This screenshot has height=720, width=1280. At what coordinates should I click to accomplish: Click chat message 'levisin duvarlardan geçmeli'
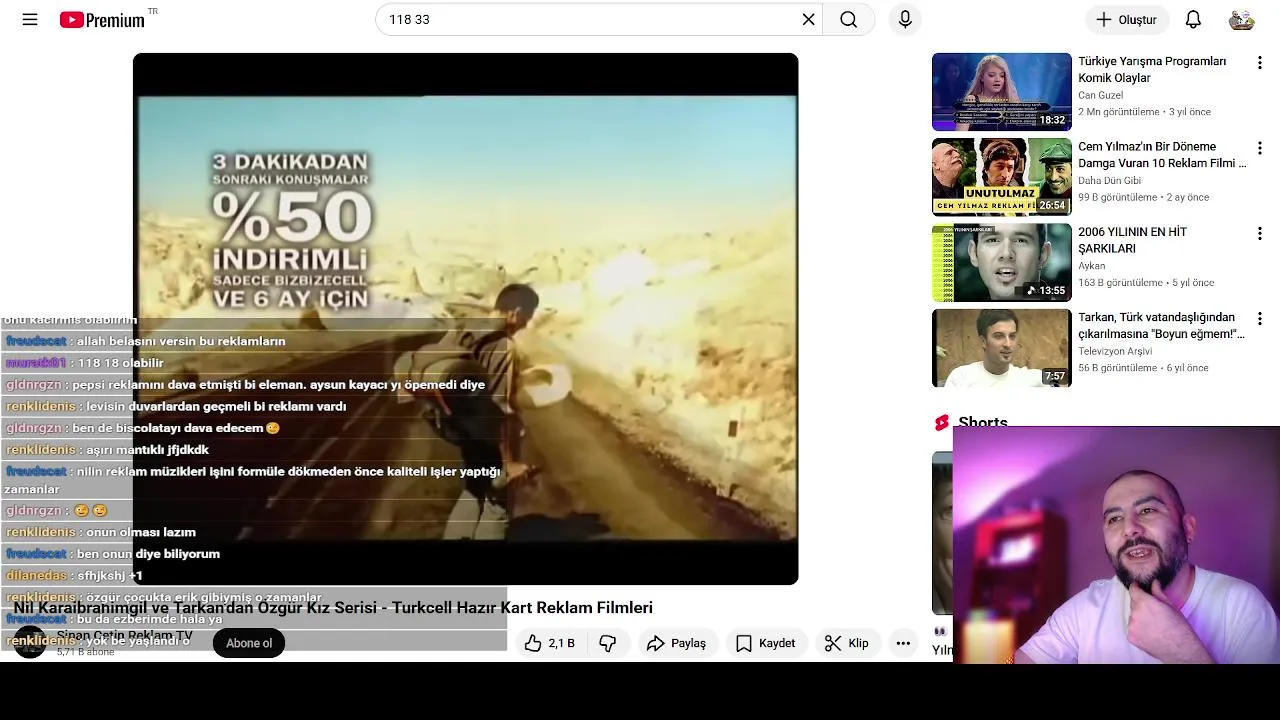216,407
